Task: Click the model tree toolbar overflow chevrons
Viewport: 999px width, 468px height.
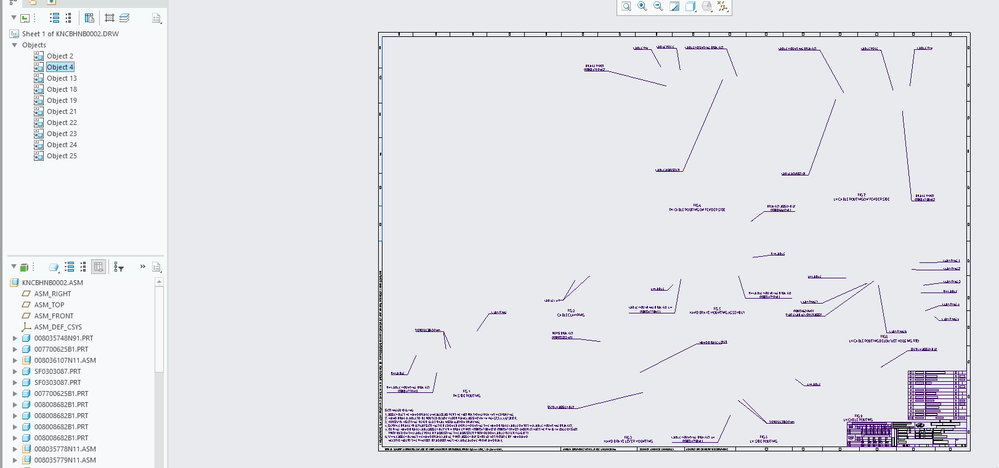Action: (143, 267)
